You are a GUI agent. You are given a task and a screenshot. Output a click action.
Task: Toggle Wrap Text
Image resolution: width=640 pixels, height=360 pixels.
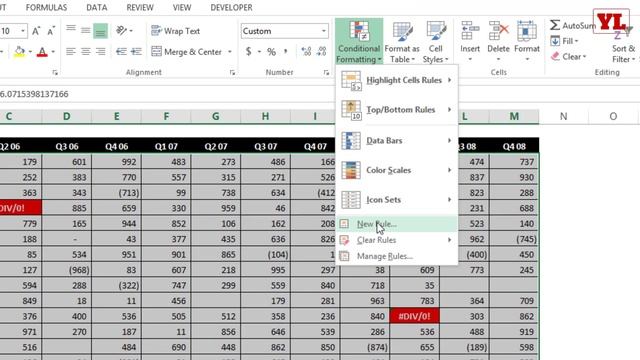pos(176,31)
